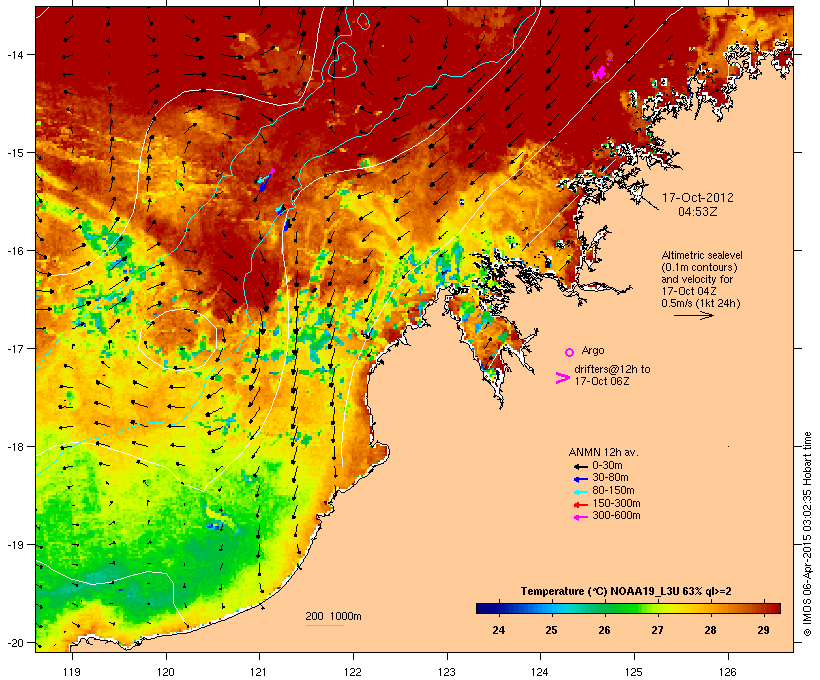Click the '150-300m' depth label

coord(616,503)
